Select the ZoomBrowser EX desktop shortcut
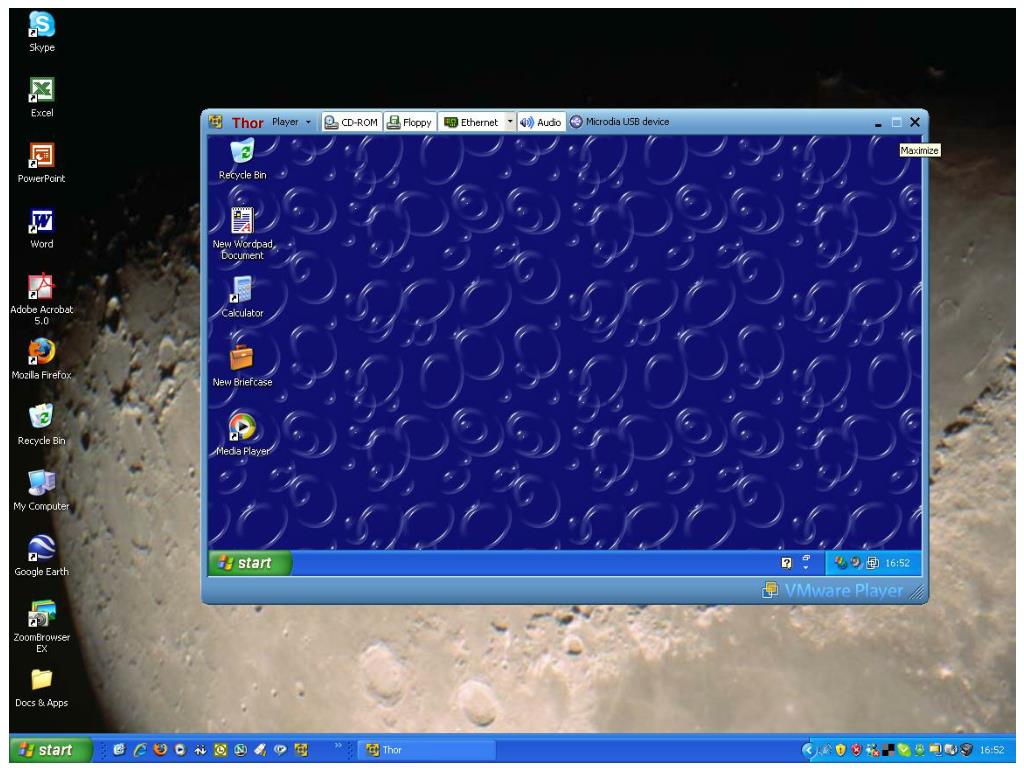 [x=42, y=627]
